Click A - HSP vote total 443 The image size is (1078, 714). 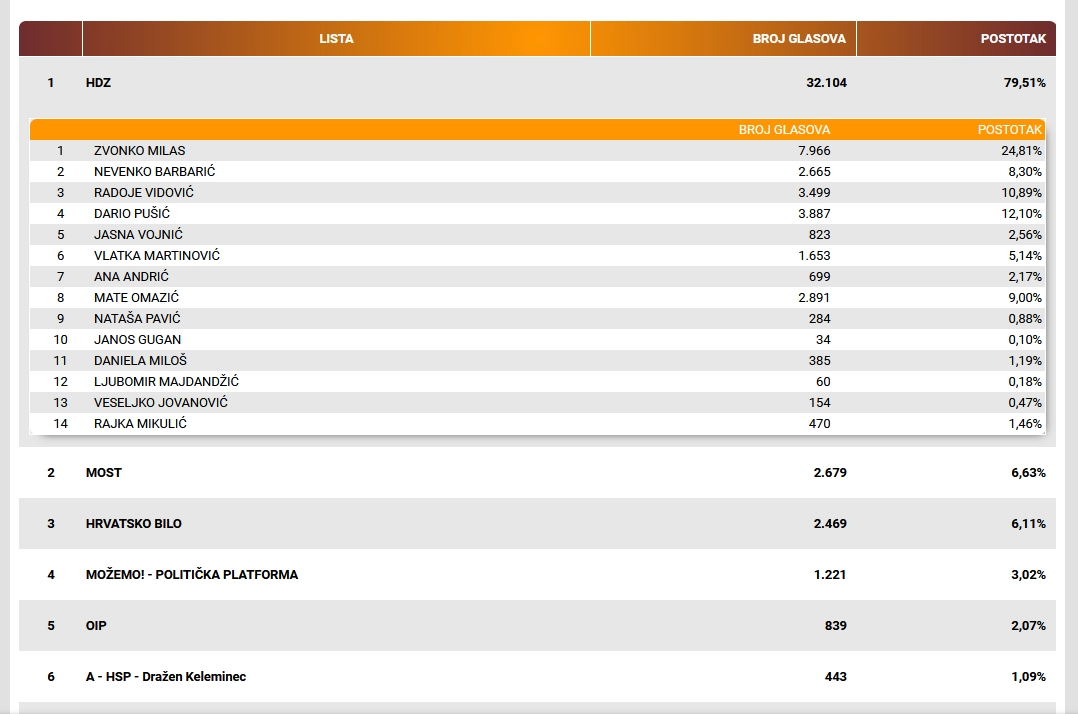(x=835, y=676)
